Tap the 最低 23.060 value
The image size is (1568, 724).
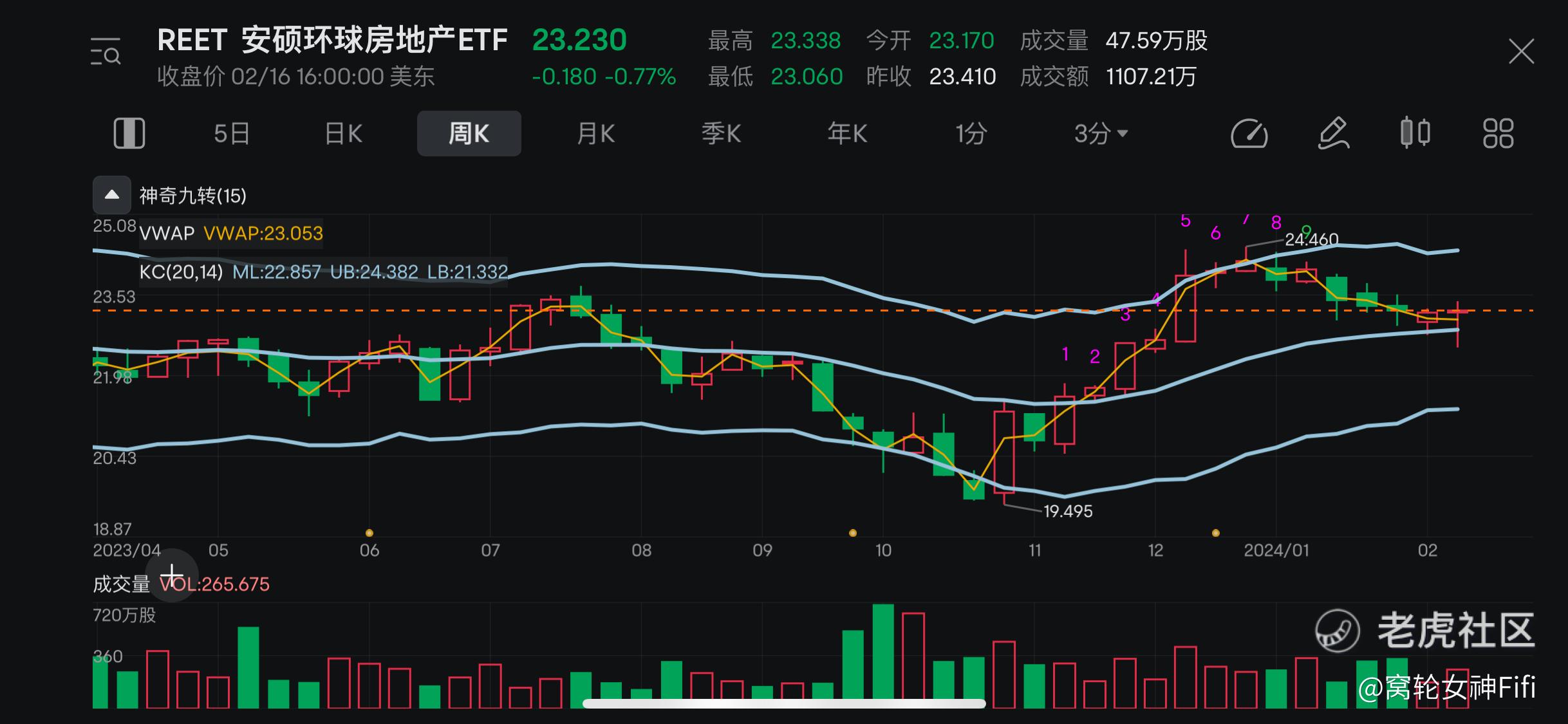coord(807,77)
